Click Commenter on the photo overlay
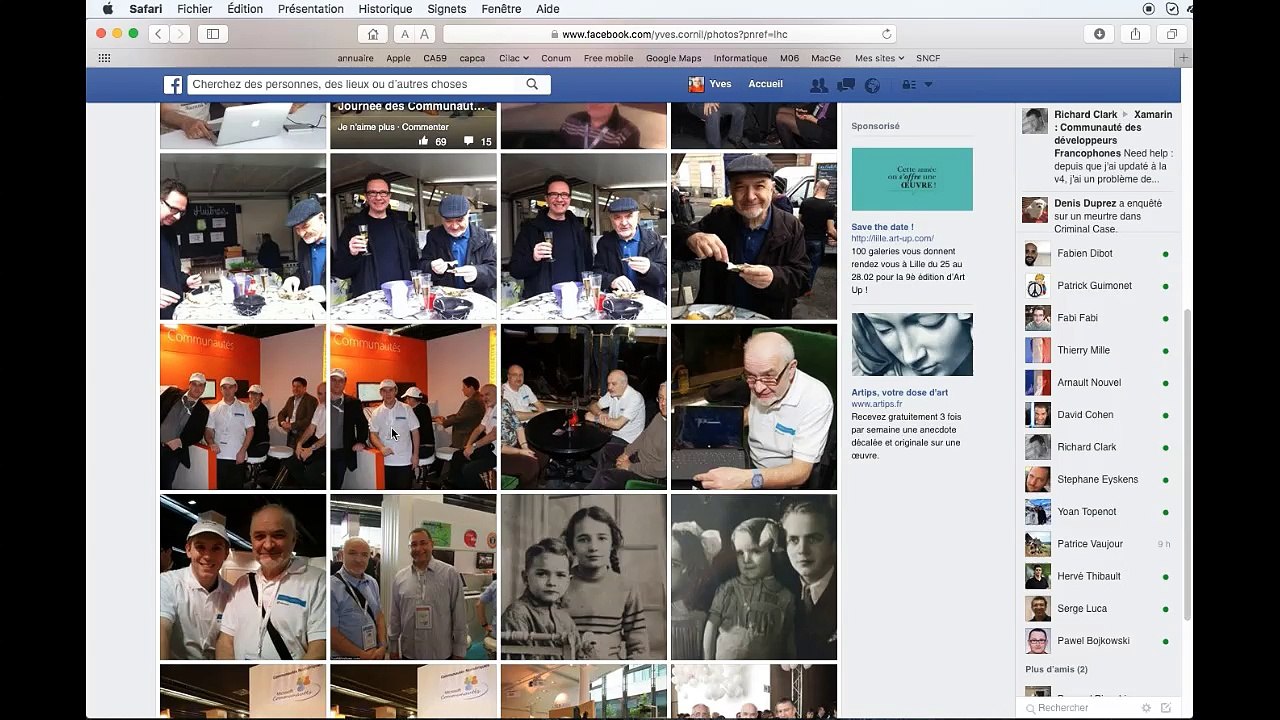The image size is (1280, 720). (425, 127)
